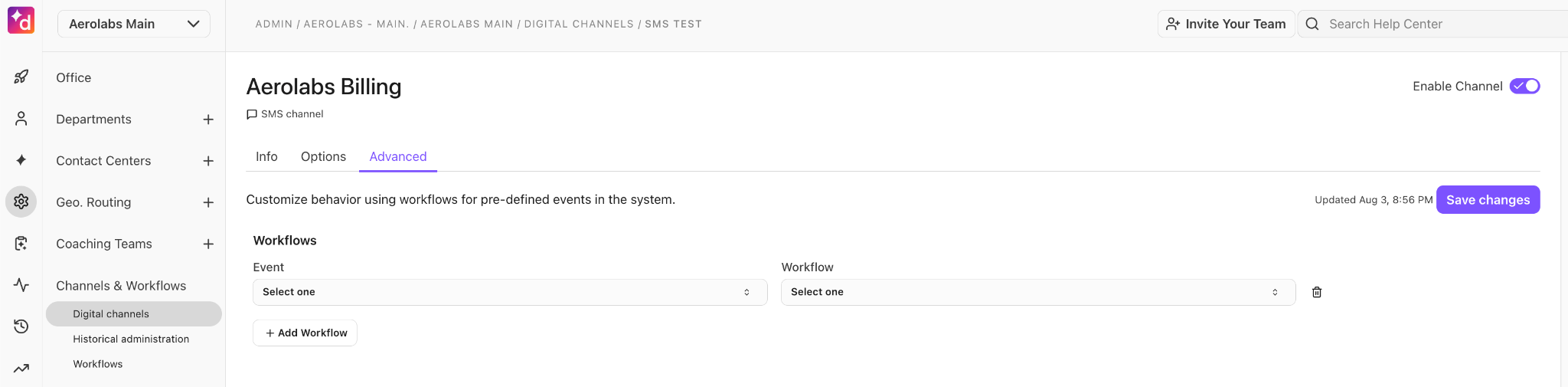Open Channels & Workflows in the sidebar
Screen dimensions: 1568x387
[x=121, y=286]
